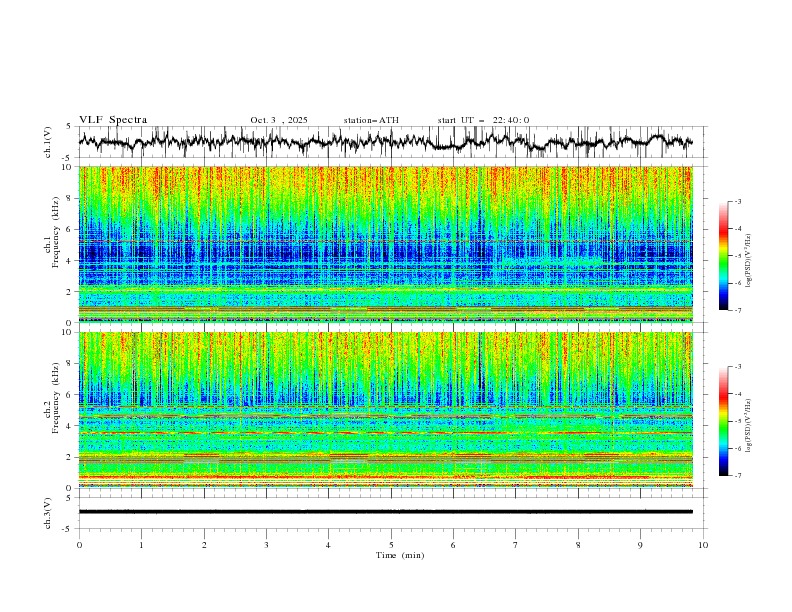
Task: Click the ch.1 waveform trace
Action: click(x=386, y=141)
